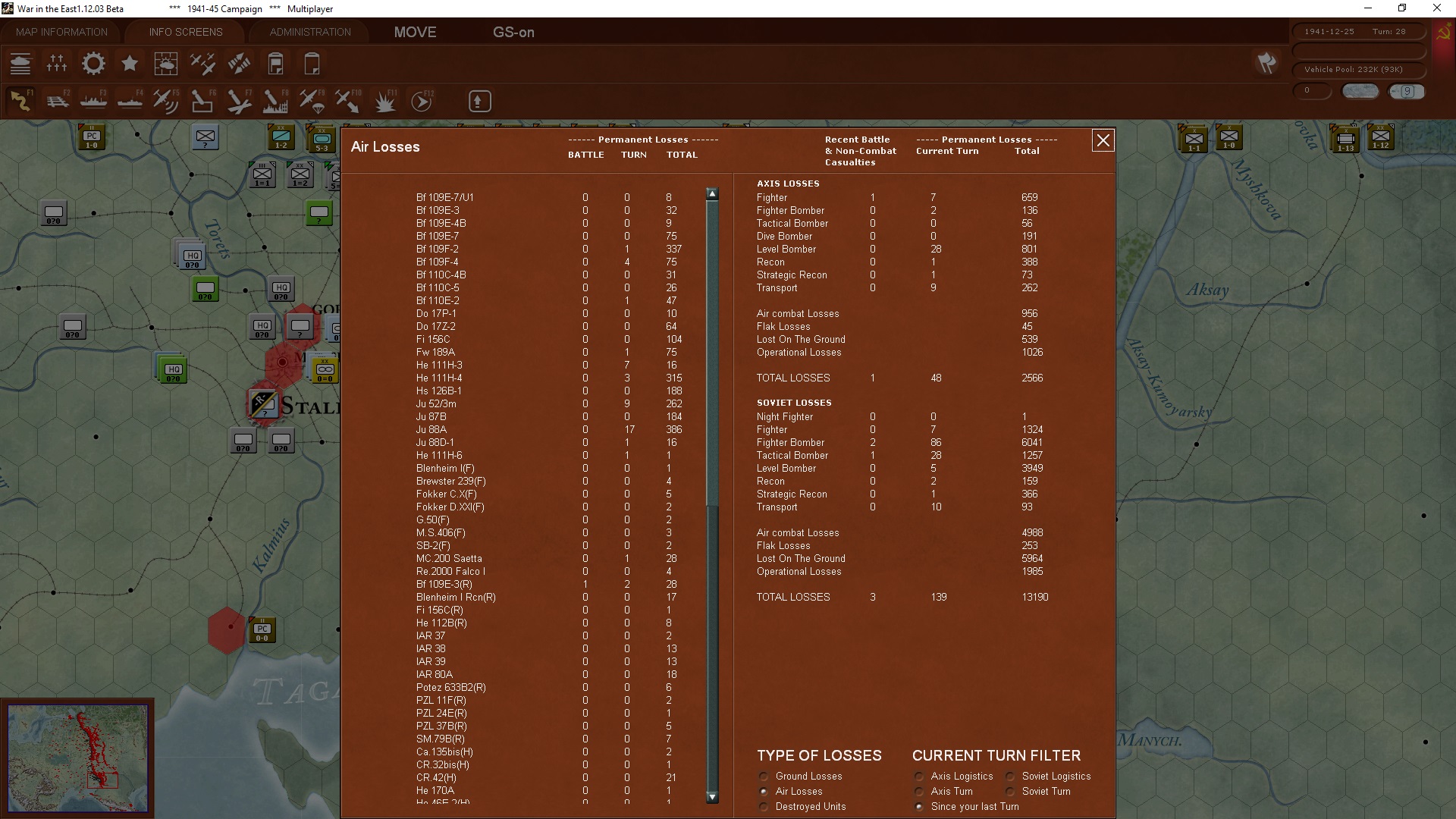This screenshot has height=819, width=1456.
Task: Click the end turn arrow icon
Action: pos(479,100)
